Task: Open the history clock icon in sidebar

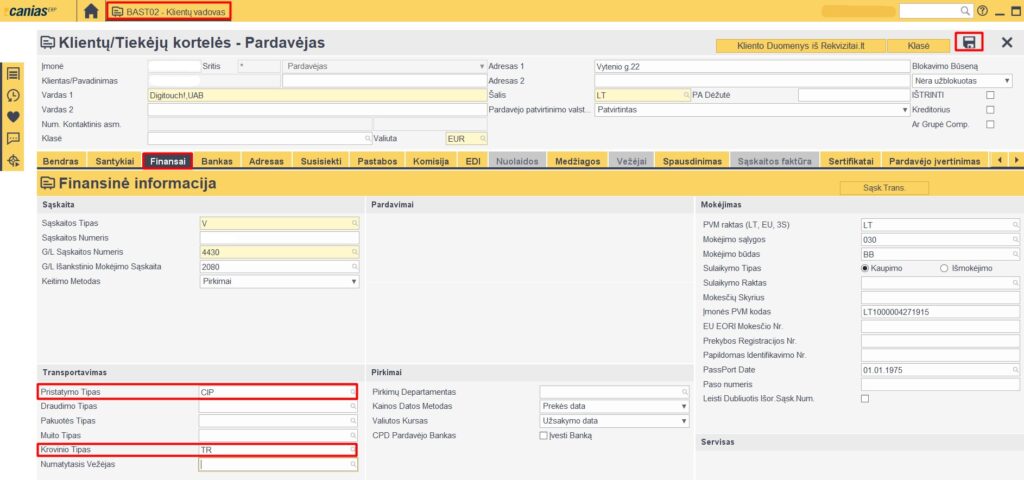Action: 13,95
